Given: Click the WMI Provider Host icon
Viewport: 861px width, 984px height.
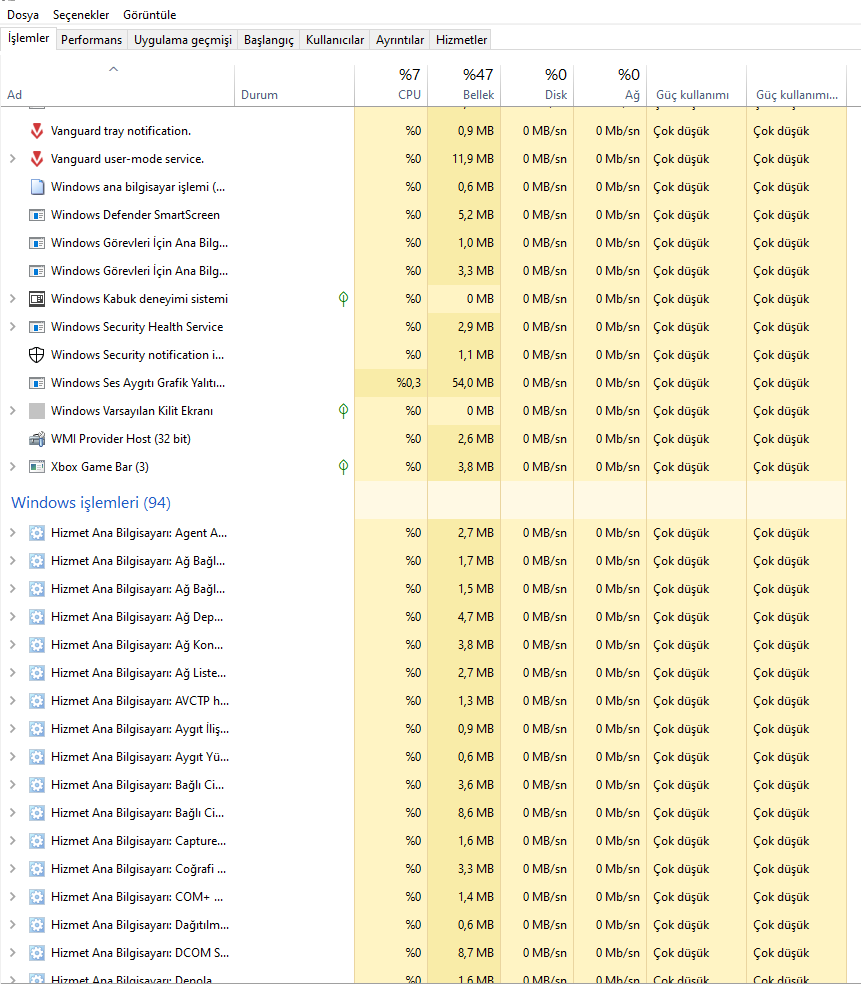Looking at the screenshot, I should tap(37, 439).
